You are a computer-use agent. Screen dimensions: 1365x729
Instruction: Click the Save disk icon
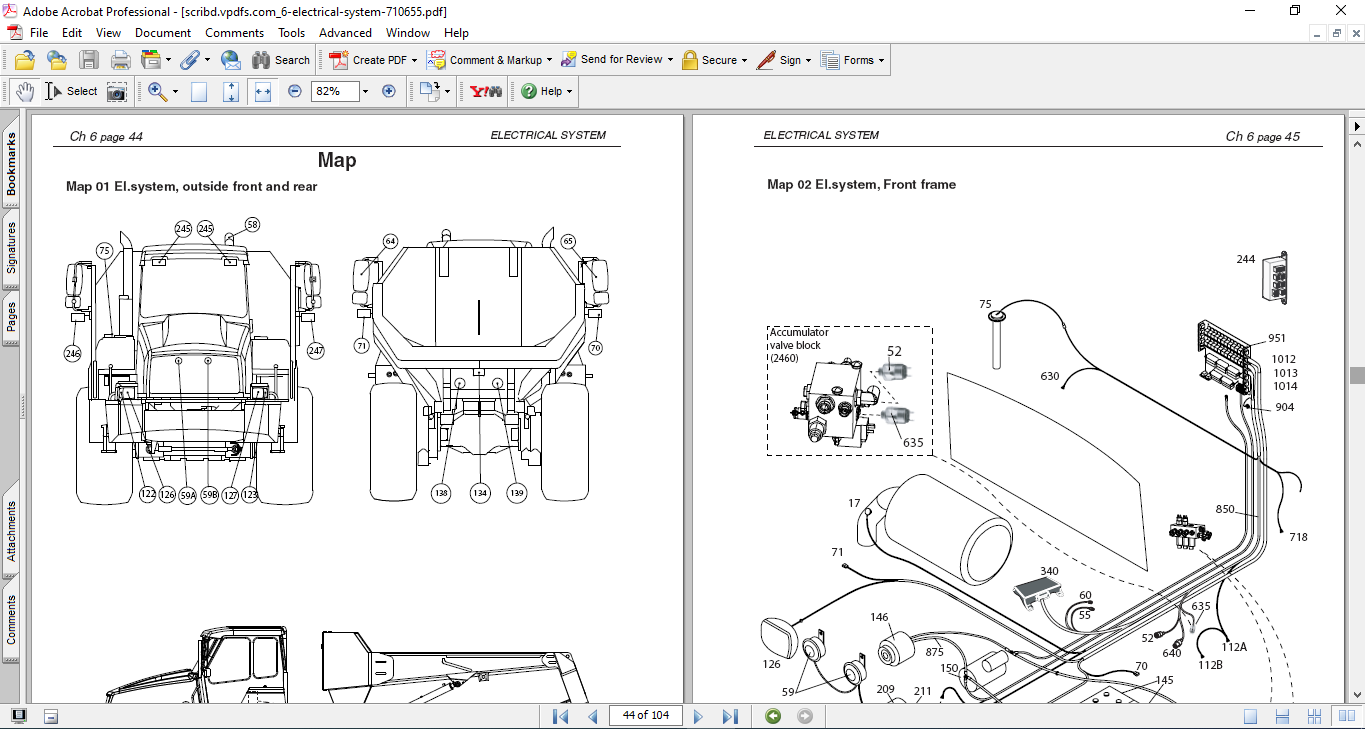[x=89, y=60]
